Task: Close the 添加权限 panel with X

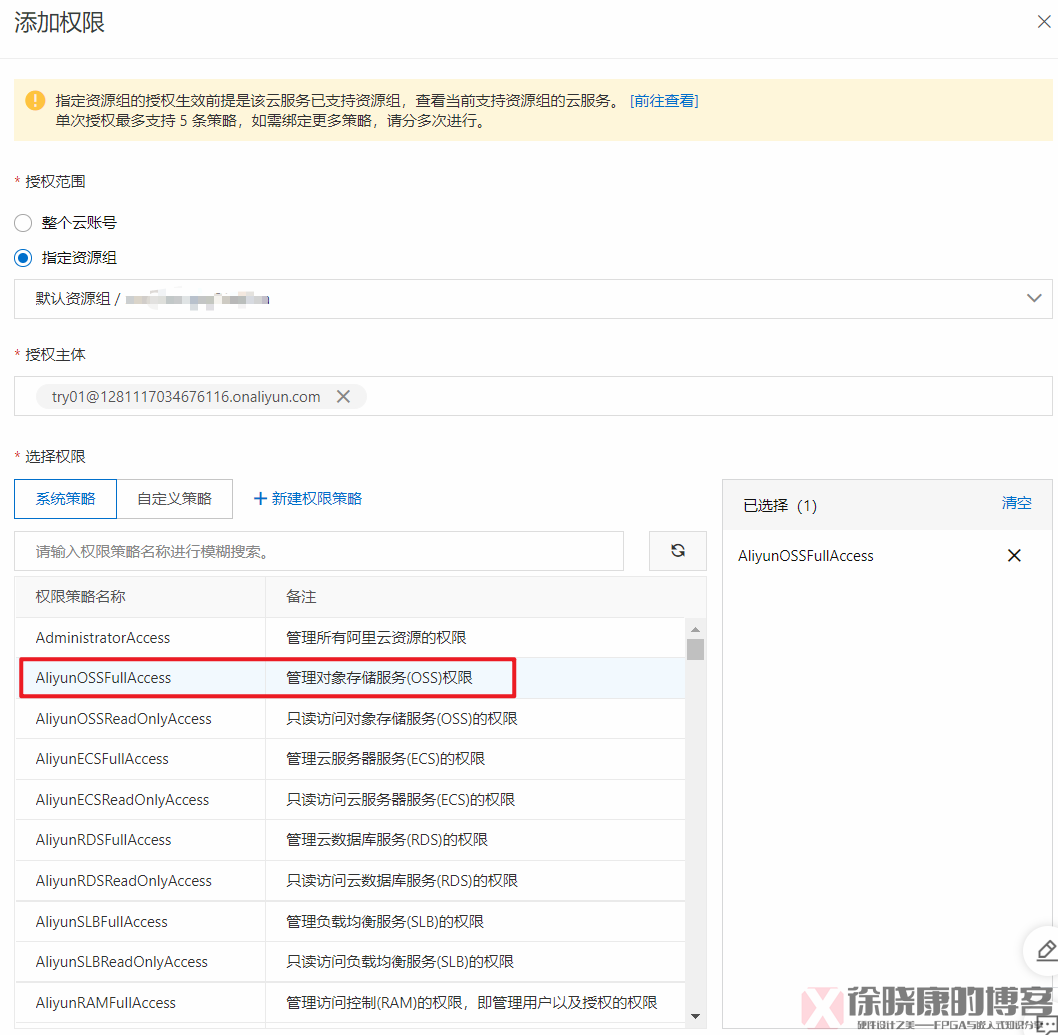Action: pyautogui.click(x=1043, y=22)
